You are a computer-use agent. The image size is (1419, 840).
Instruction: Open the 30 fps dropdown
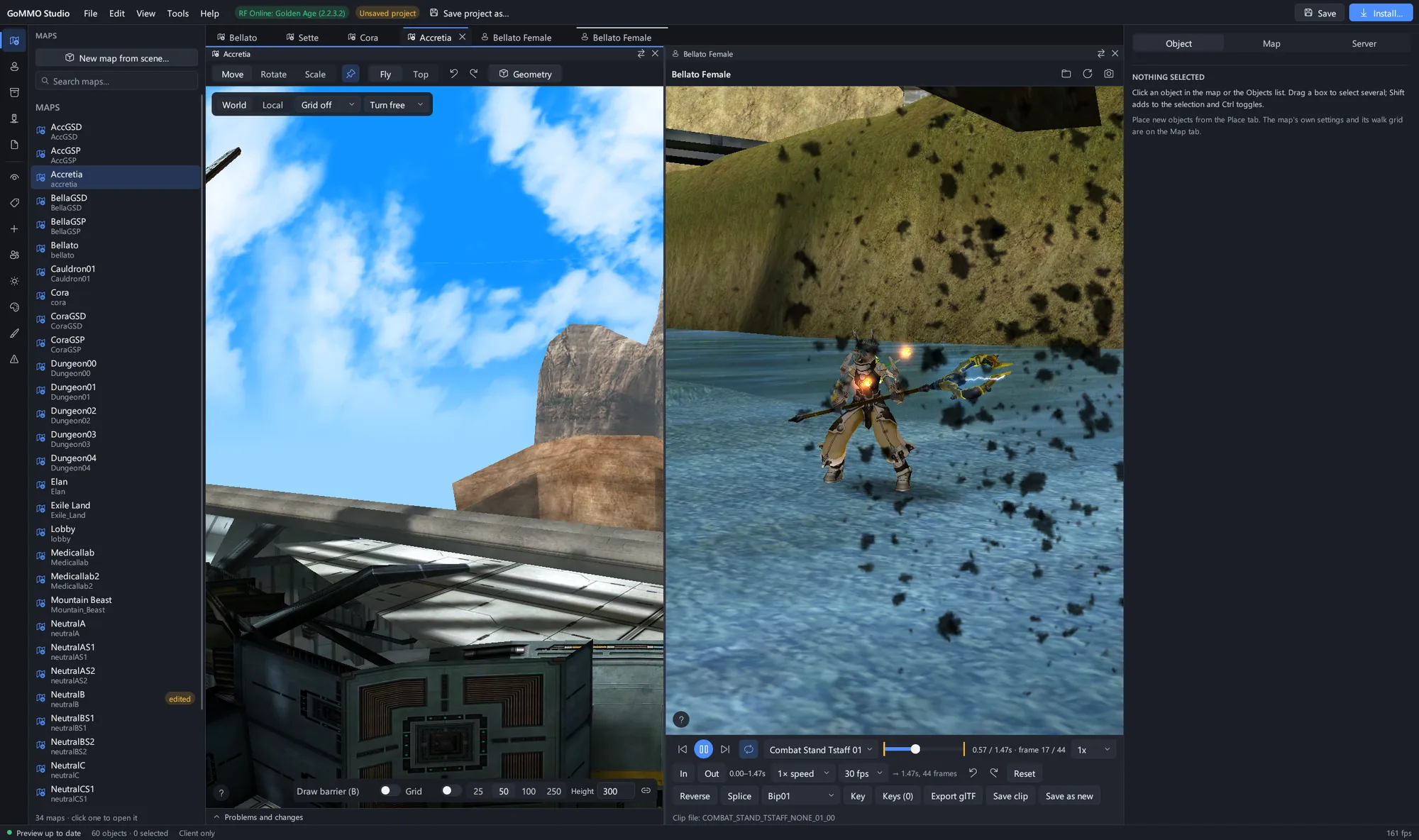click(x=863, y=773)
